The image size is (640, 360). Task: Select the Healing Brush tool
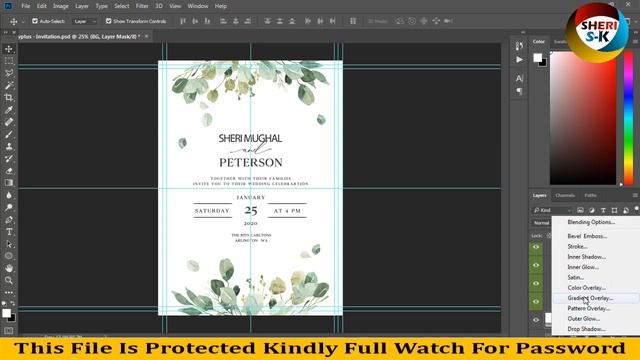click(9, 122)
